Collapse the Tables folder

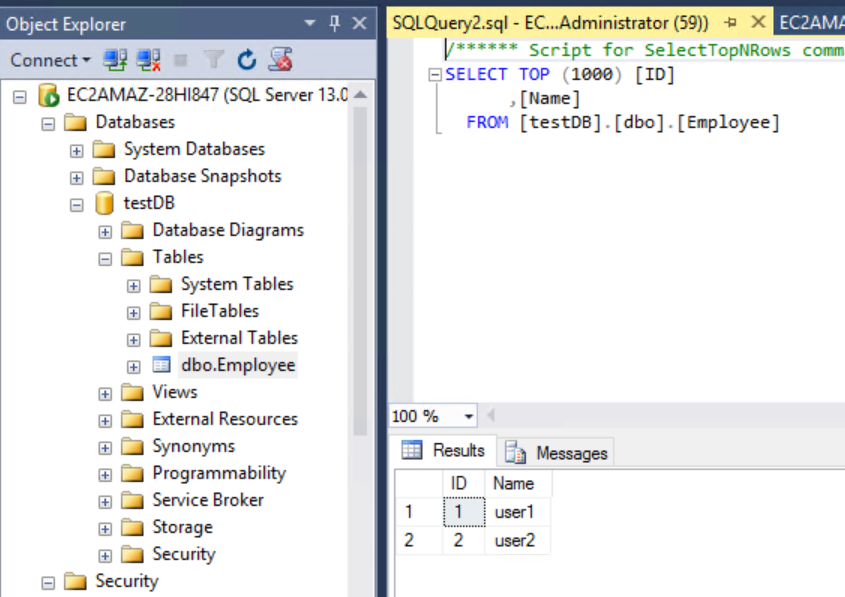105,259
